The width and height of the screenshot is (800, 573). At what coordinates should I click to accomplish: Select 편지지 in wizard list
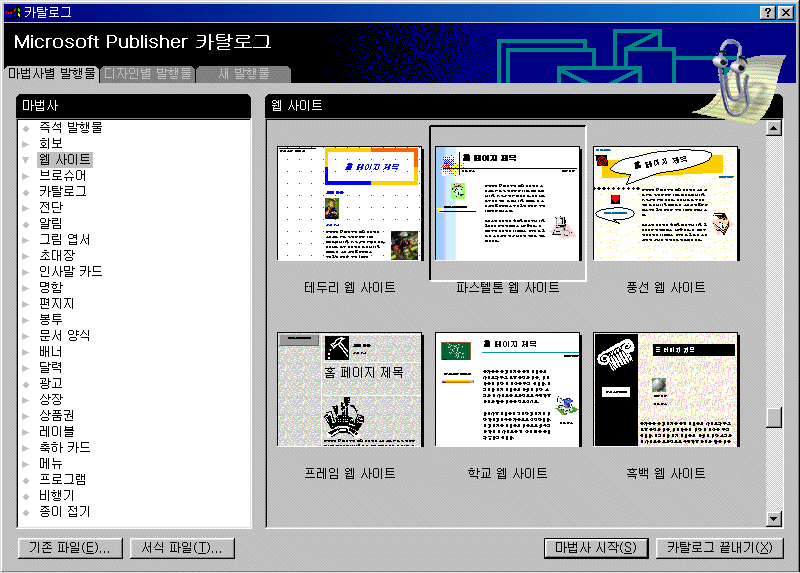(x=57, y=304)
